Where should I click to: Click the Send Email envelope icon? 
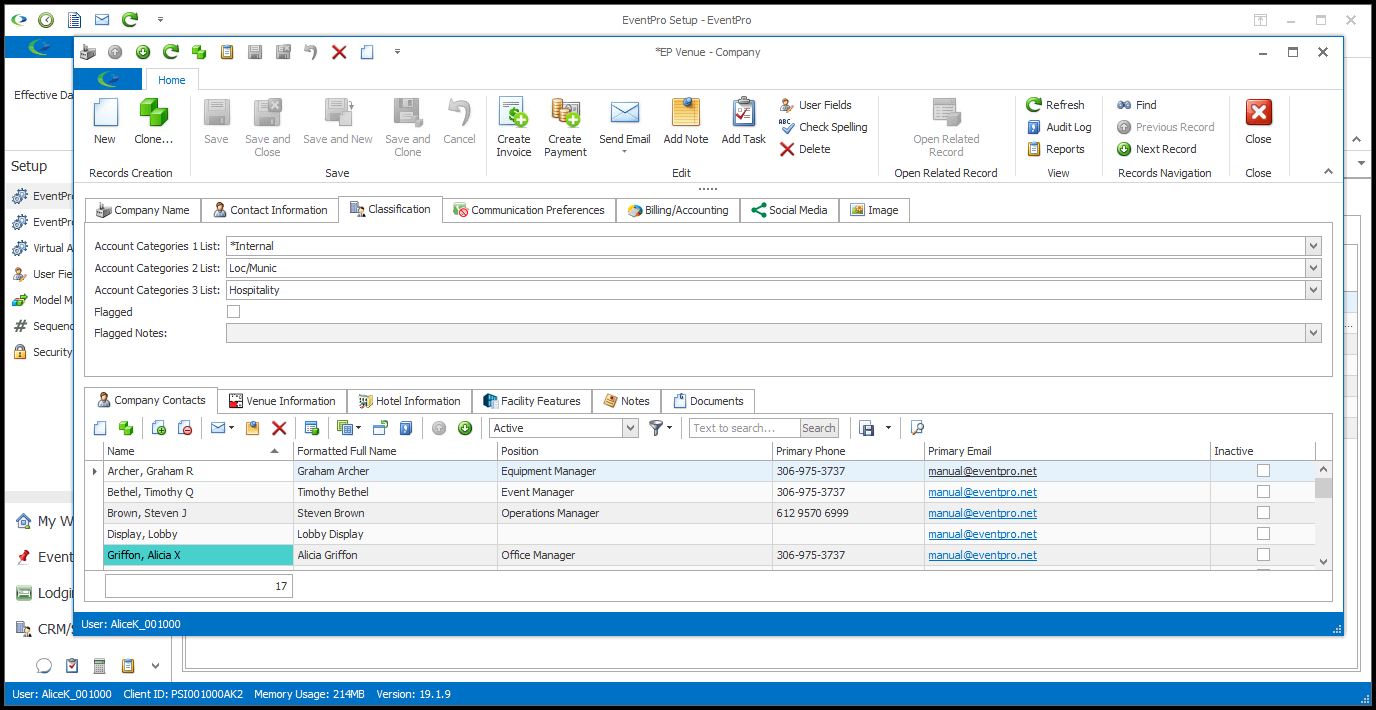tap(625, 112)
